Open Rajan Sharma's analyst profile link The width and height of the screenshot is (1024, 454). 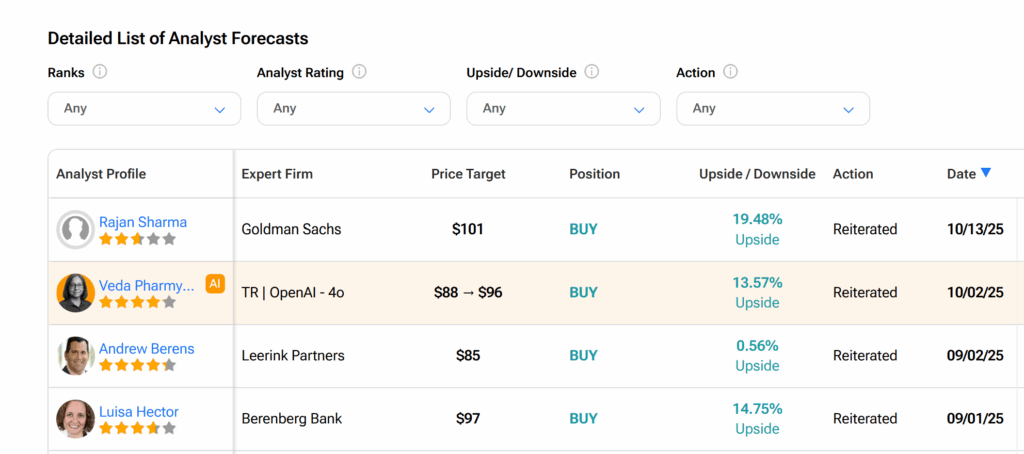pyautogui.click(x=143, y=222)
